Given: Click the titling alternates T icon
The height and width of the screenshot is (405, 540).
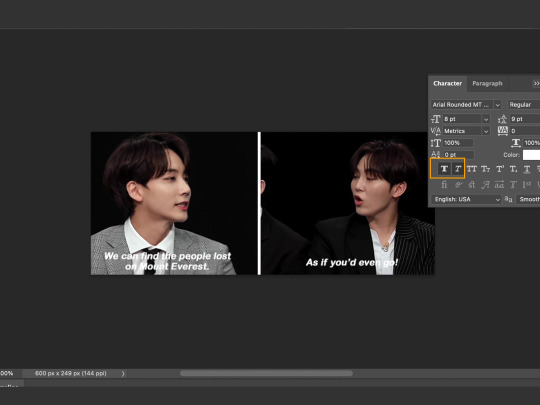Looking at the screenshot, I should coord(513,185).
